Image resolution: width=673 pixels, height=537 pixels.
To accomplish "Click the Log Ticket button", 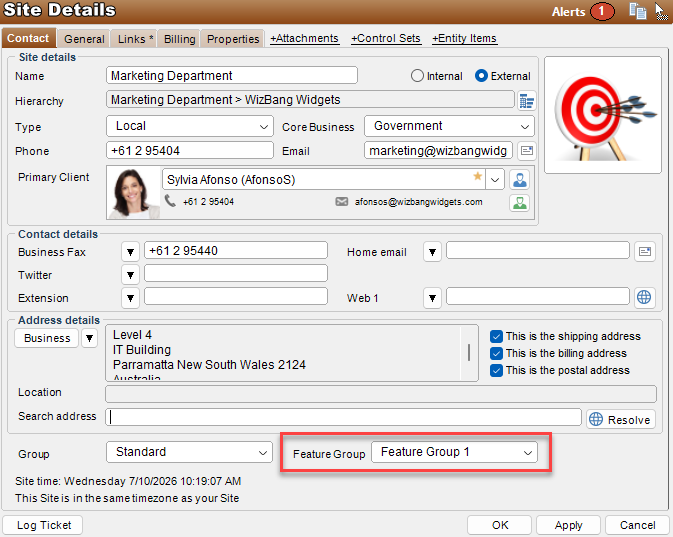I will click(x=43, y=525).
